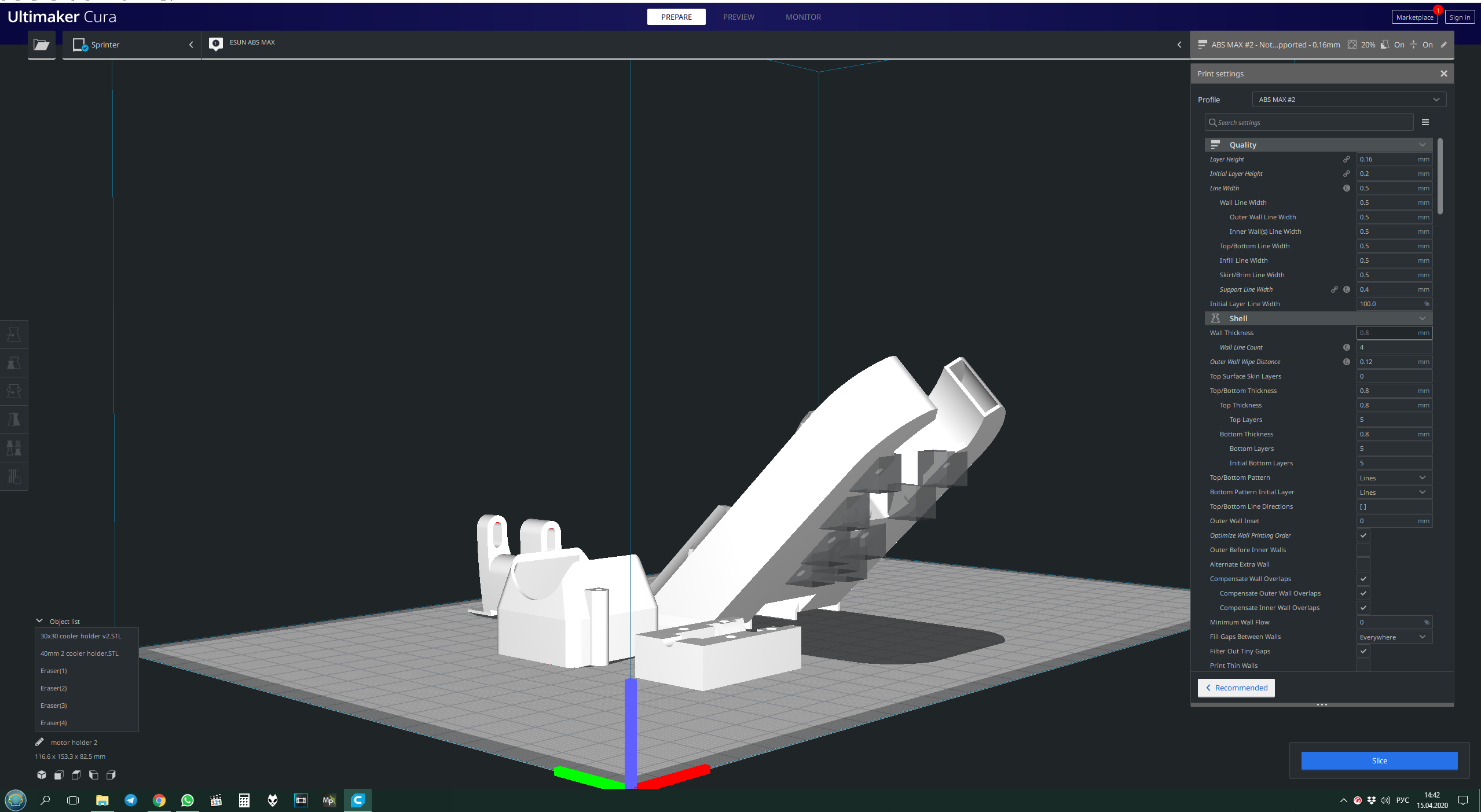Open Top/Bottom Pattern Lines dropdown
This screenshot has height=812, width=1481.
click(1394, 477)
